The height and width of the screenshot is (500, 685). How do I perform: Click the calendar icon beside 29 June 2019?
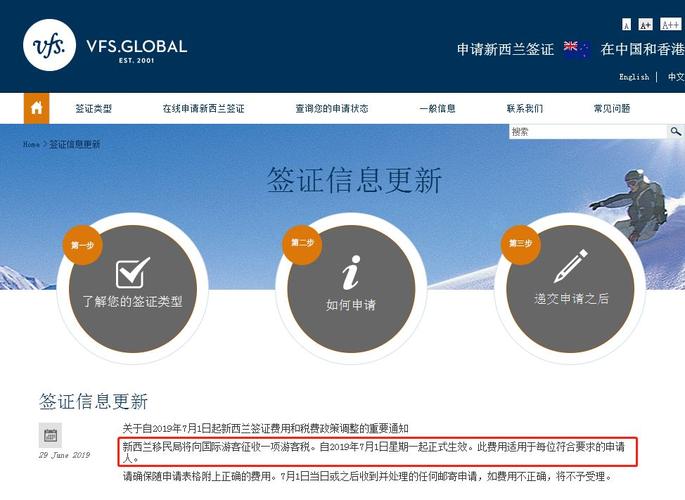pyautogui.click(x=50, y=435)
